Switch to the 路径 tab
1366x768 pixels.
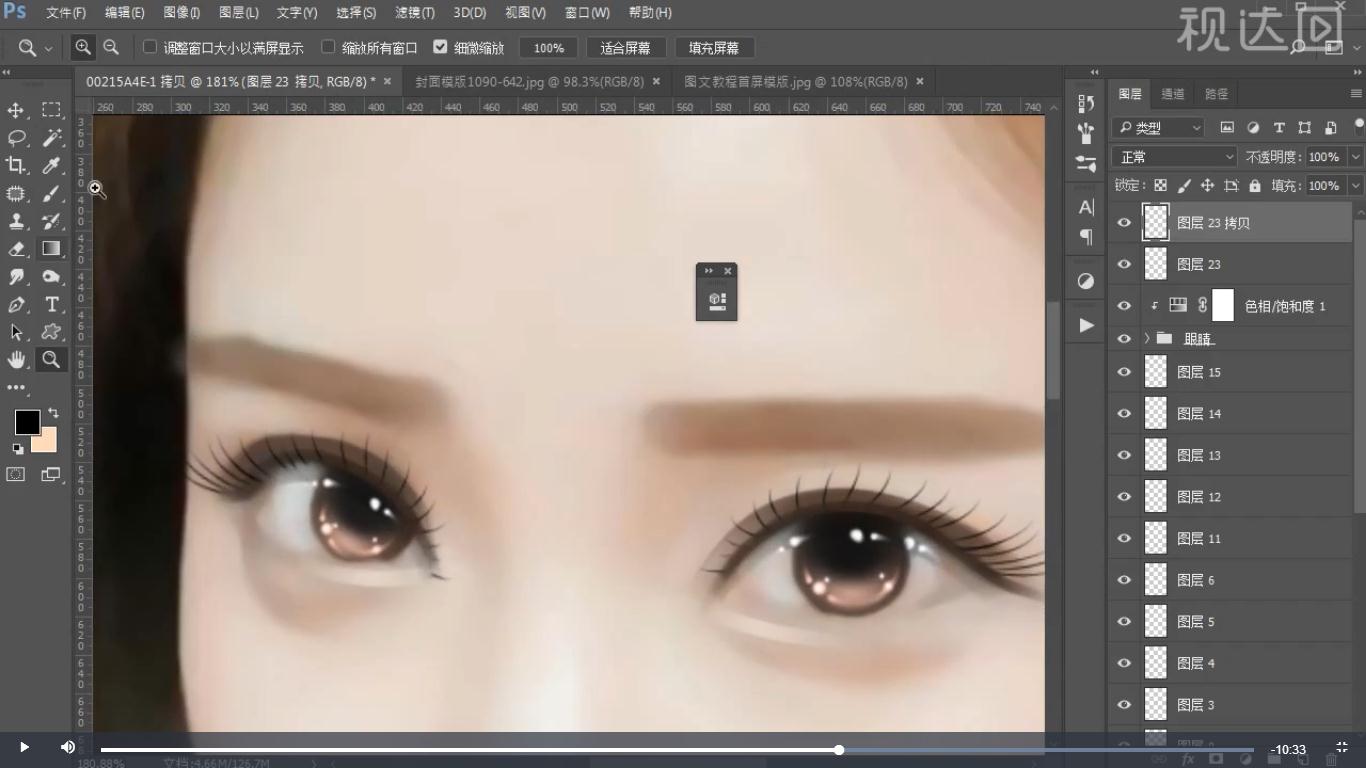point(1216,94)
